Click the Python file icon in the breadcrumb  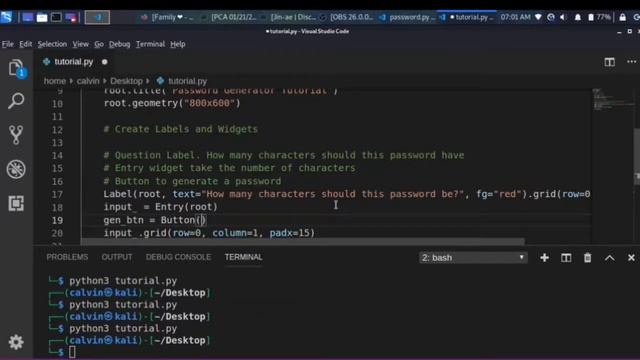coord(160,81)
